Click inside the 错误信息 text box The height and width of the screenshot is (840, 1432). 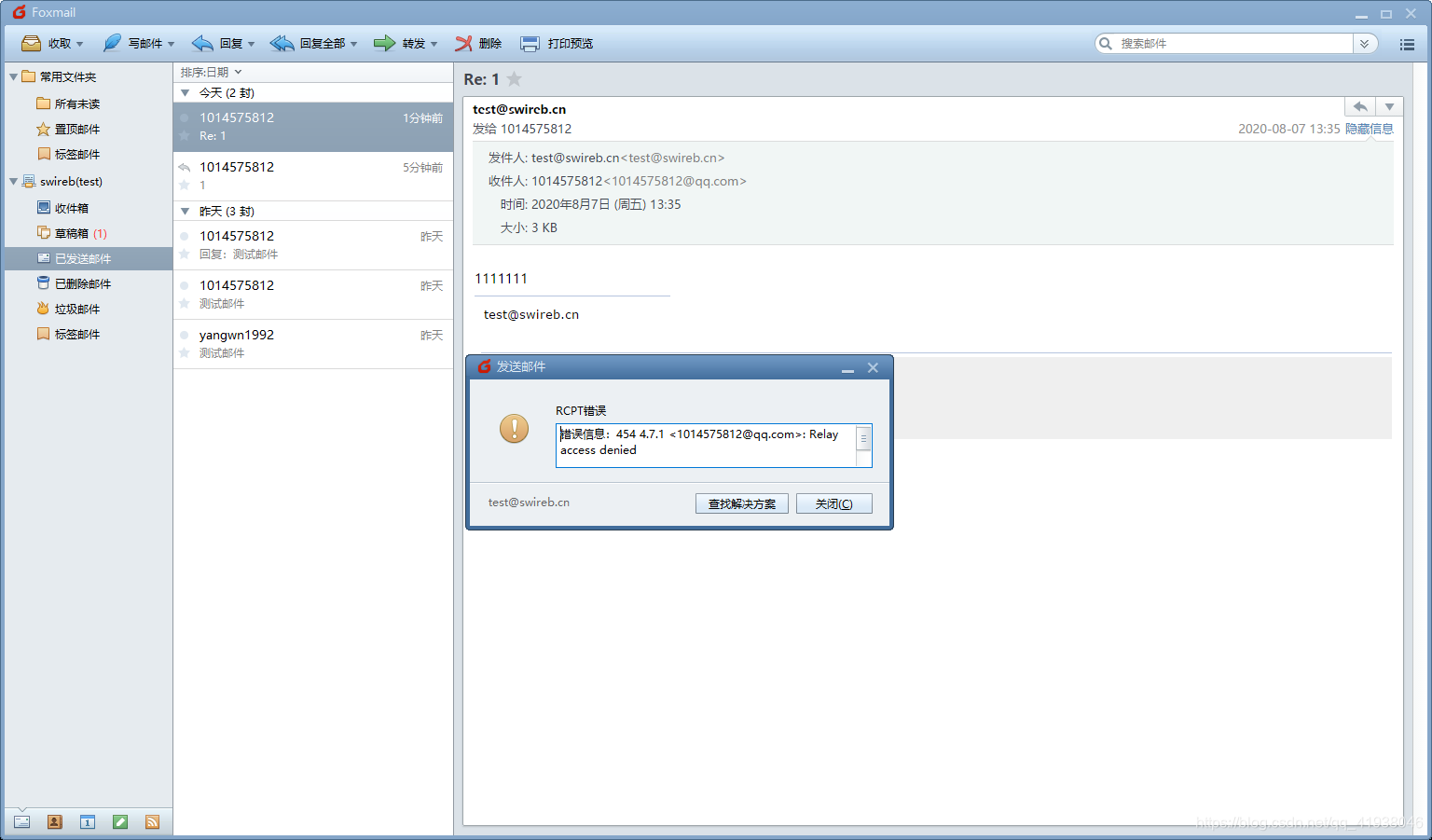[706, 446]
